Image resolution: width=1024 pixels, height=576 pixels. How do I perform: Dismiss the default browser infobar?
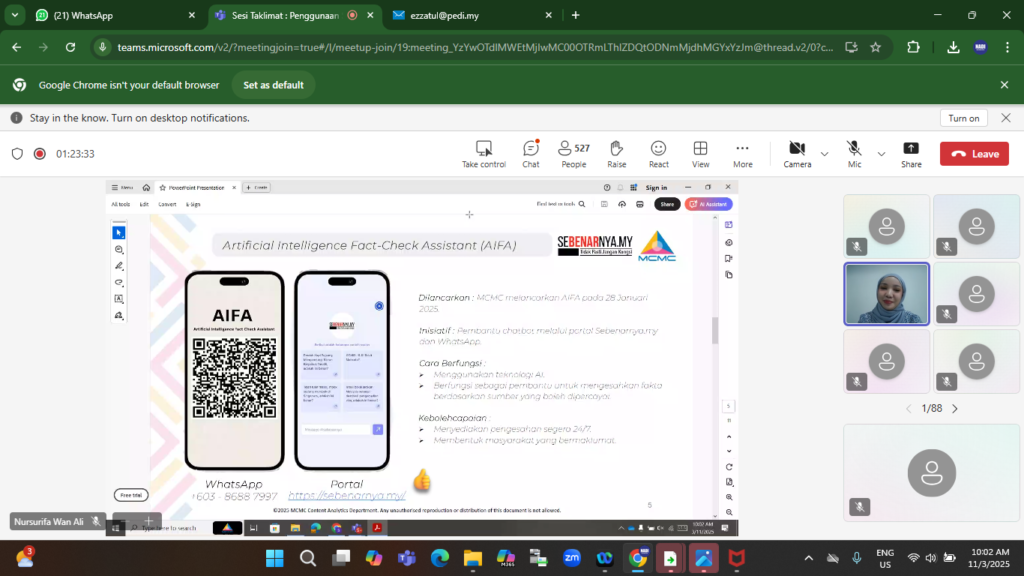click(x=1004, y=85)
